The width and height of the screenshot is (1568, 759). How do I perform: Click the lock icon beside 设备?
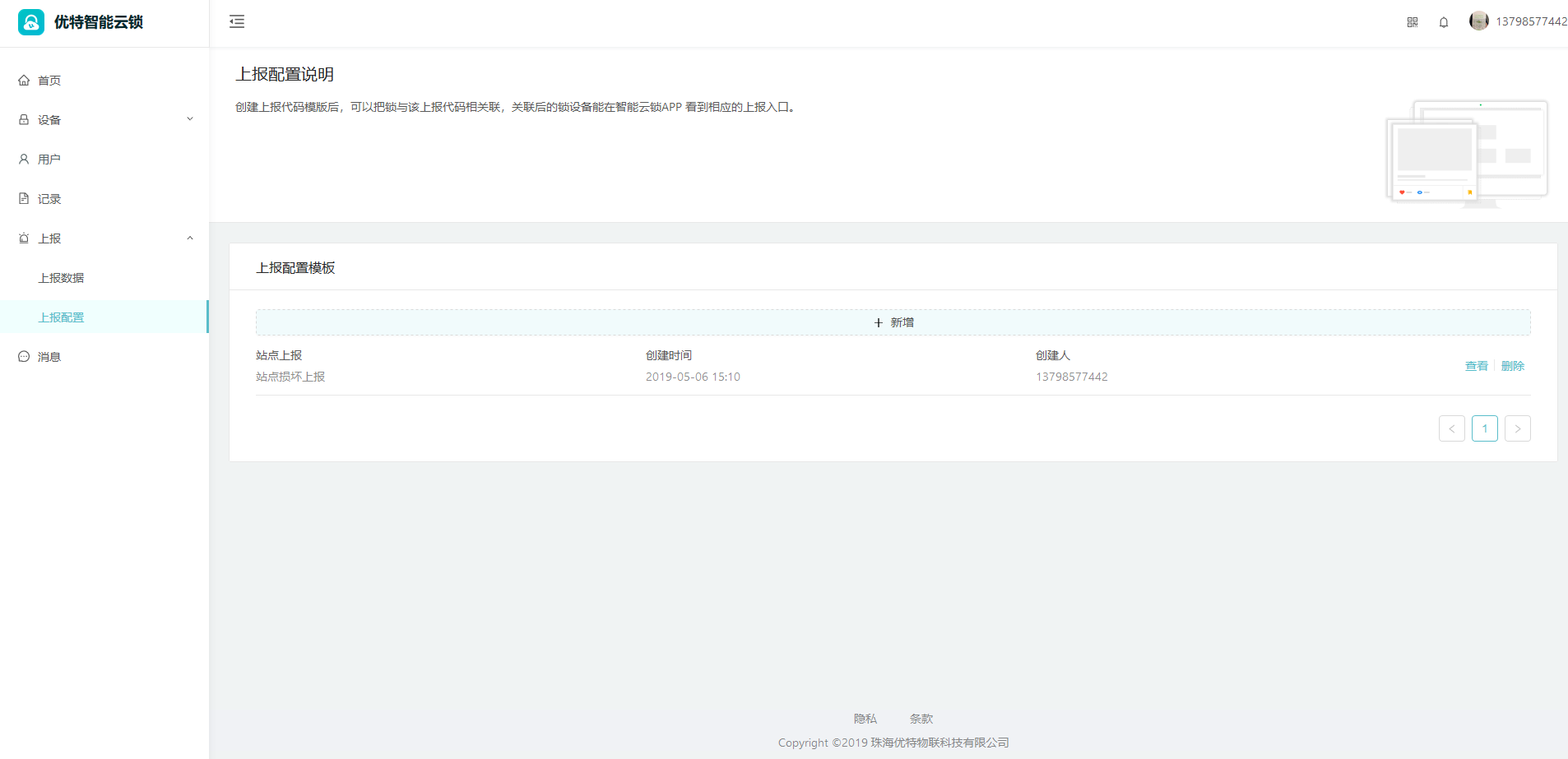24,120
